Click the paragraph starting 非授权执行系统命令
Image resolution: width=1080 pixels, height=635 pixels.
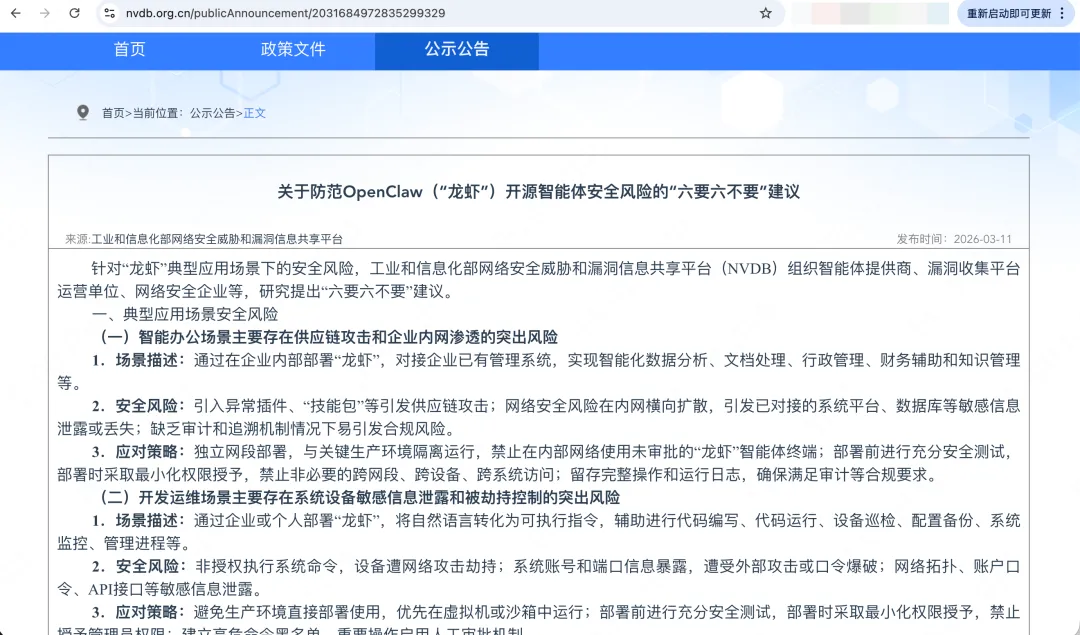539,578
